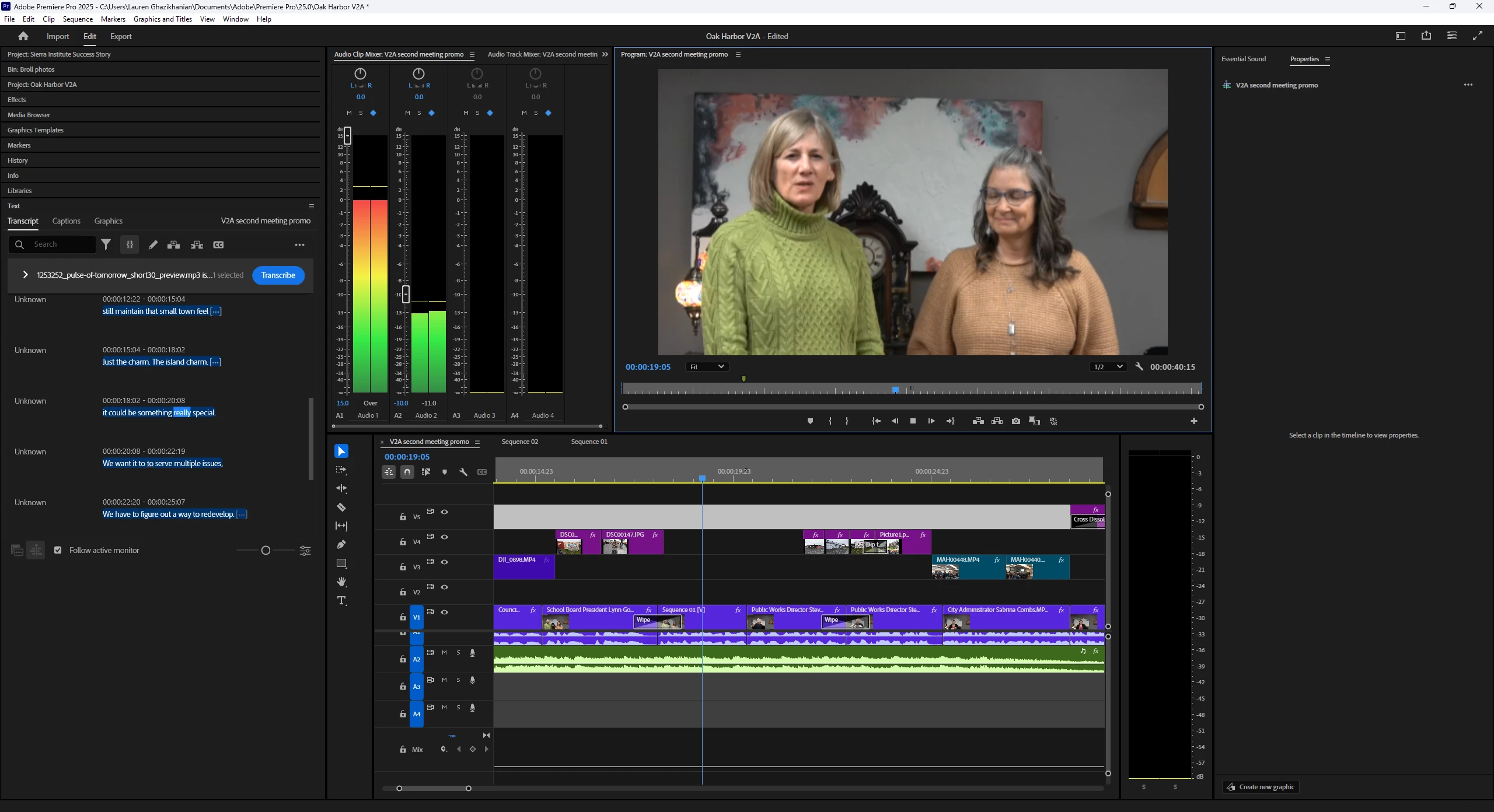Select the Type tool
The image size is (1494, 812).
pyautogui.click(x=341, y=600)
